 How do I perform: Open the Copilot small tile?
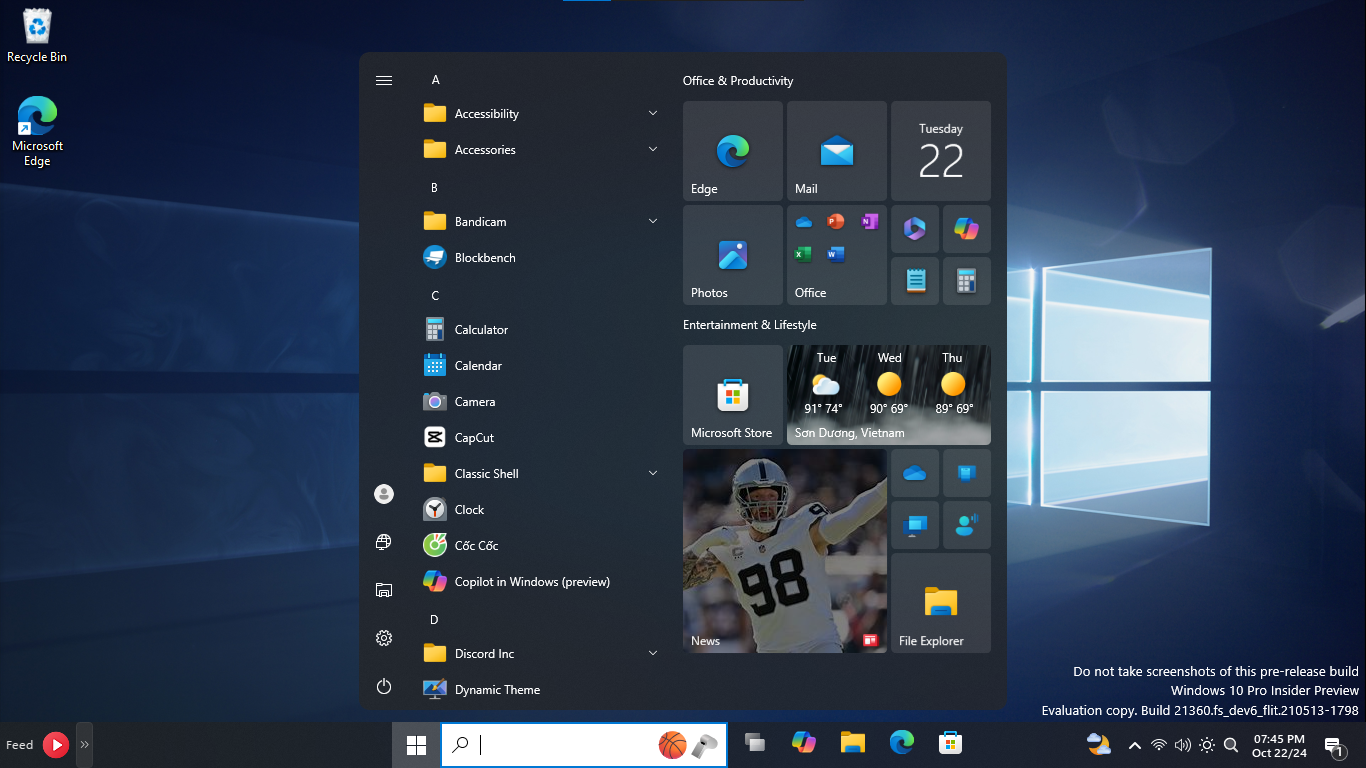[967, 229]
